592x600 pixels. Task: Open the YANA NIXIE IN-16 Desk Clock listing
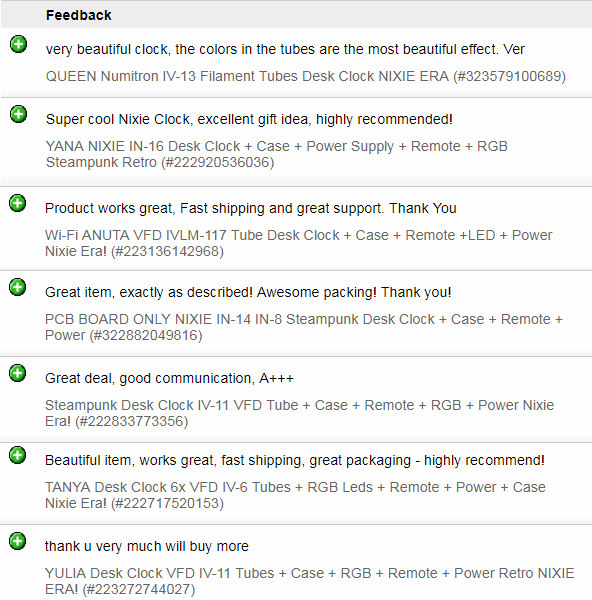[x=277, y=154]
